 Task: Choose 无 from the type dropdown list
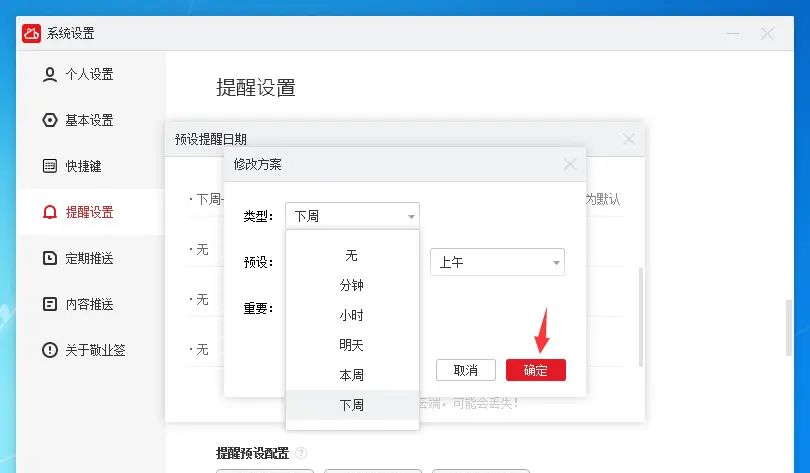[352, 255]
